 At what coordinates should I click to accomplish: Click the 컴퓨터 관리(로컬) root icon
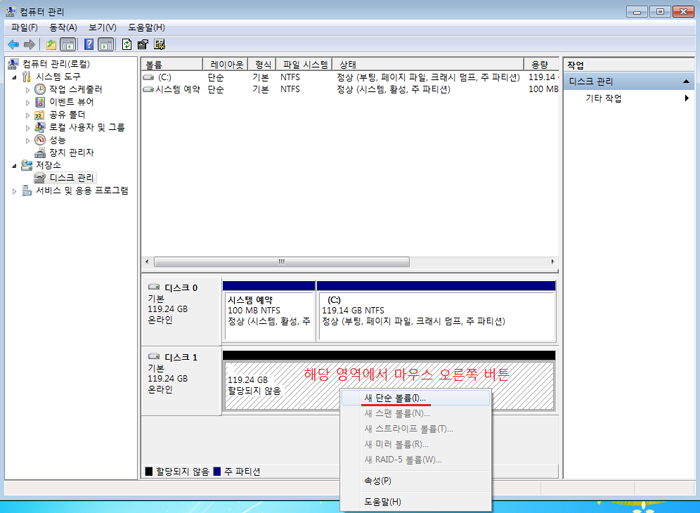13,64
